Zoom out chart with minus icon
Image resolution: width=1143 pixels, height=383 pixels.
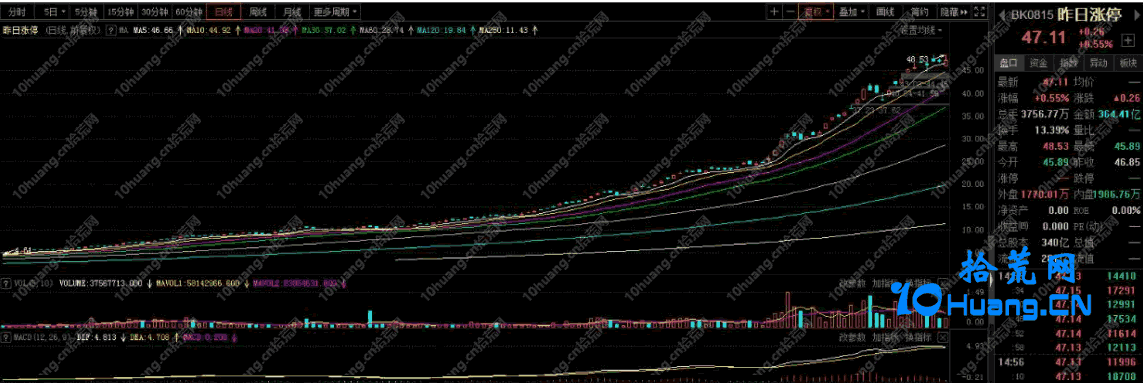point(790,12)
